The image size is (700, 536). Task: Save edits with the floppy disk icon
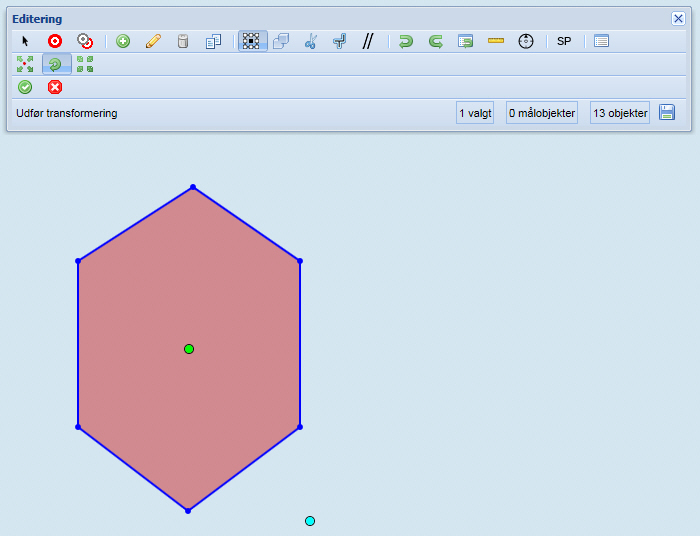coord(667,112)
